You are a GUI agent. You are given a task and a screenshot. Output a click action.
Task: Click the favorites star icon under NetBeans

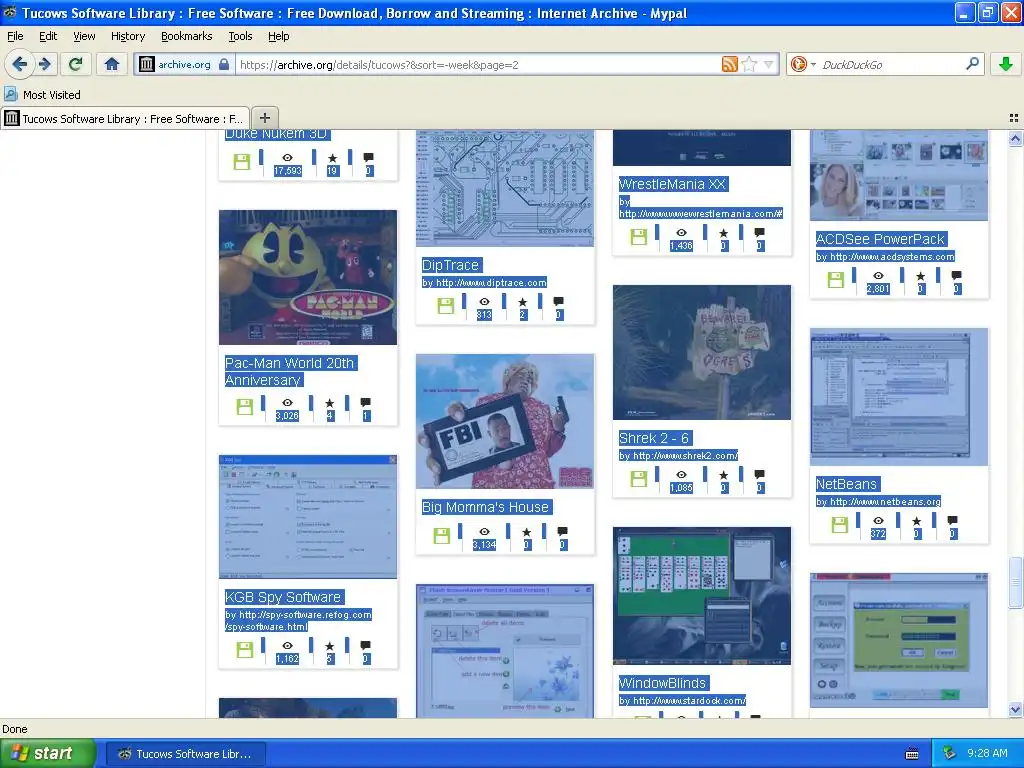click(x=917, y=520)
